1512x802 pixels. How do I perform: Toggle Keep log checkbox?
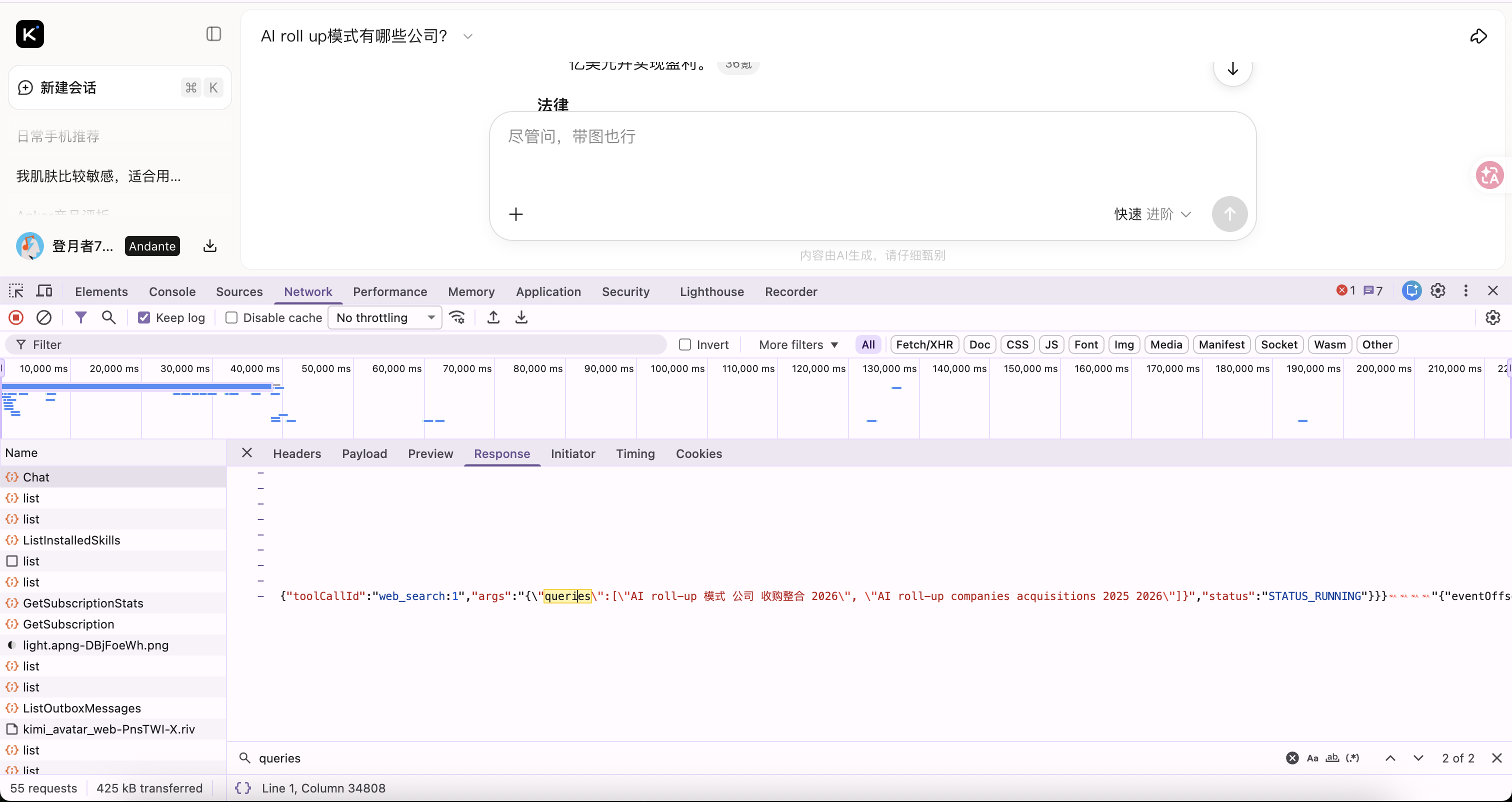point(144,317)
